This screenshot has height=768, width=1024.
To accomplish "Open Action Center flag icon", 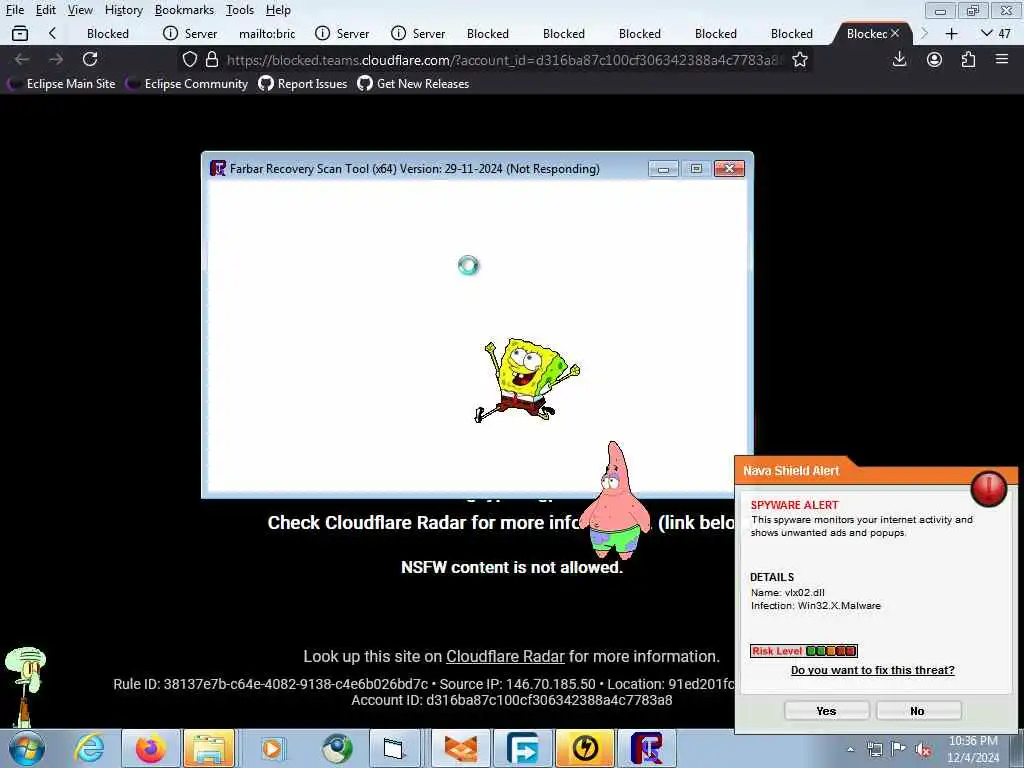I will click(899, 749).
